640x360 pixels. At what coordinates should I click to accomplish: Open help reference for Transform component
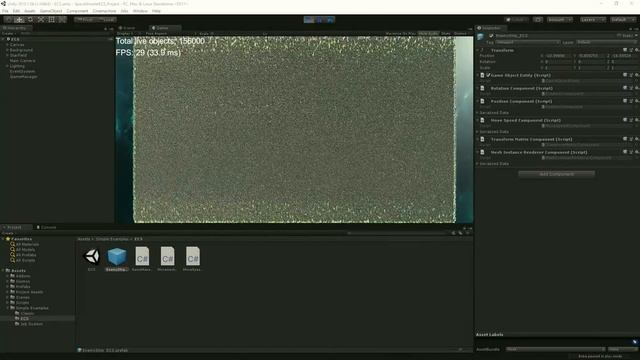625,50
